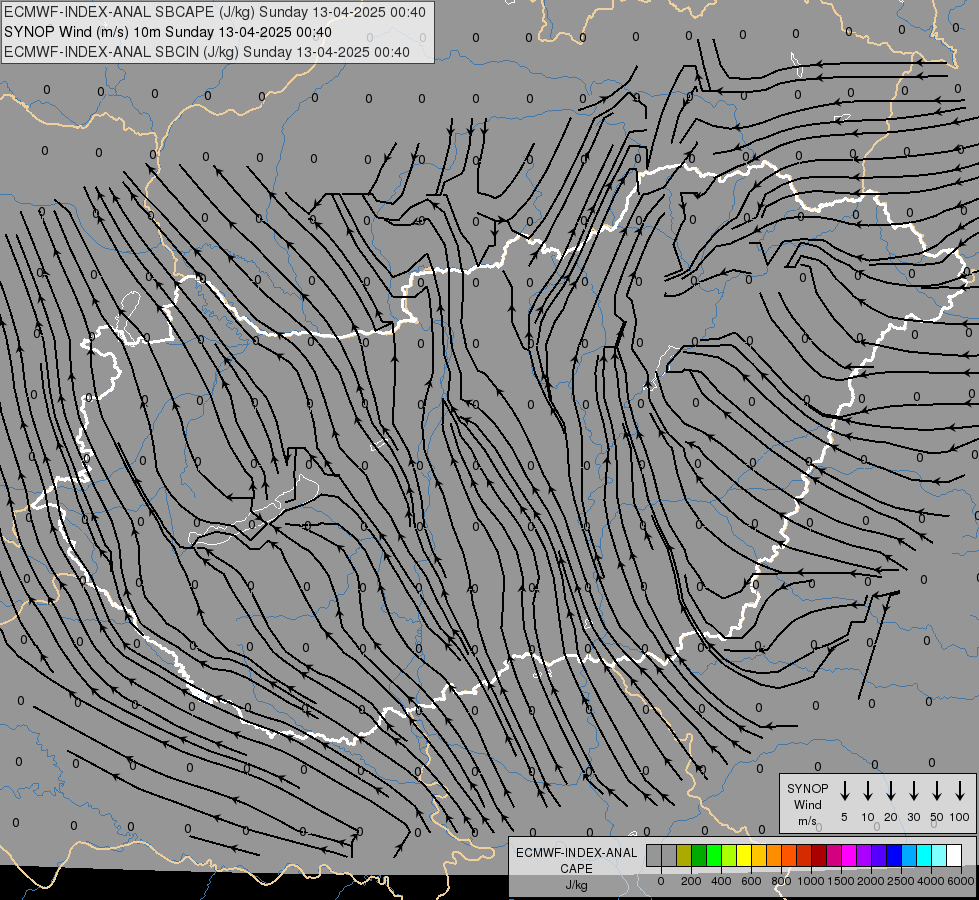Click the 2000 tick on CAPE scale
Image resolution: width=979 pixels, height=900 pixels.
(x=871, y=881)
